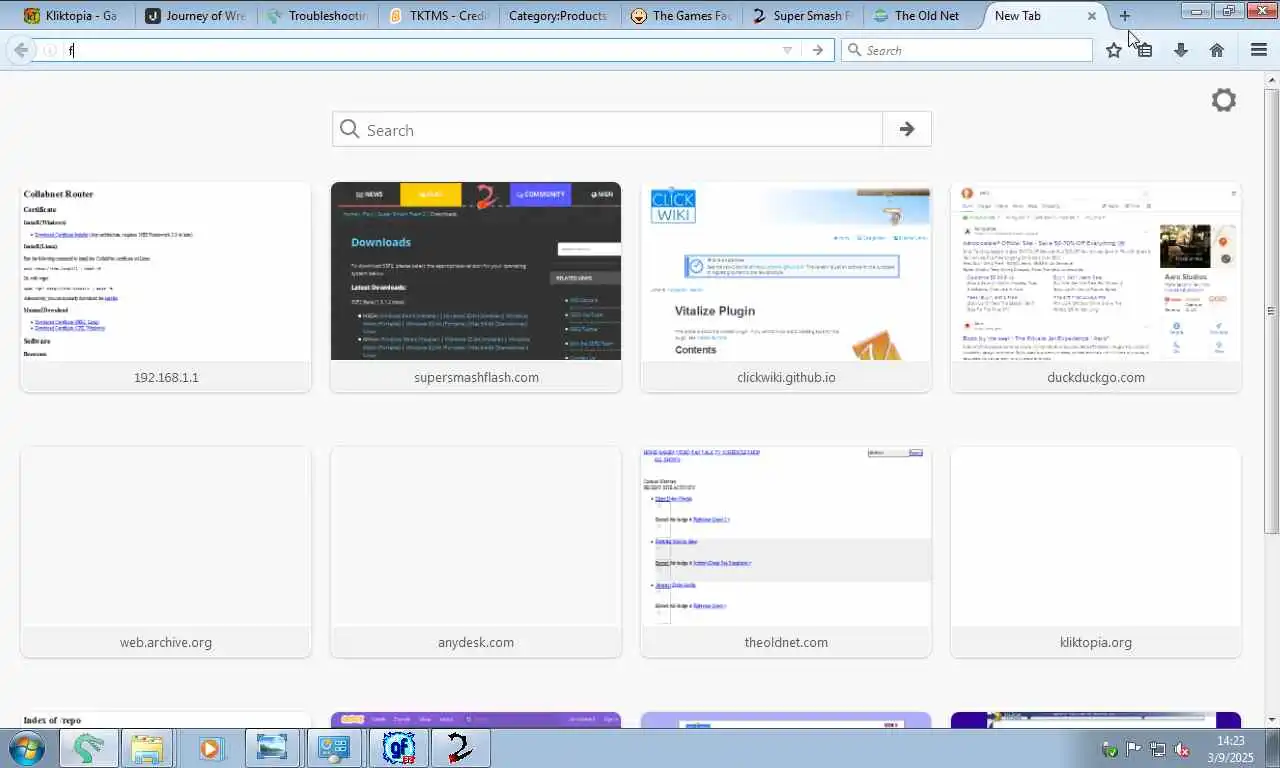This screenshot has height=768, width=1280.
Task: Go to the browser Home page
Action: (1217, 50)
